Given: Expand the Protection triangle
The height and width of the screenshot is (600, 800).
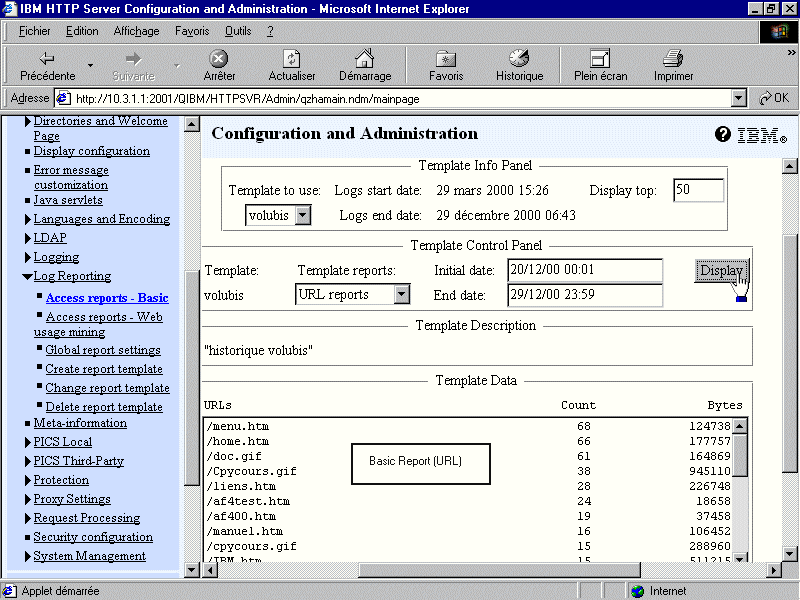Looking at the screenshot, I should click(28, 481).
